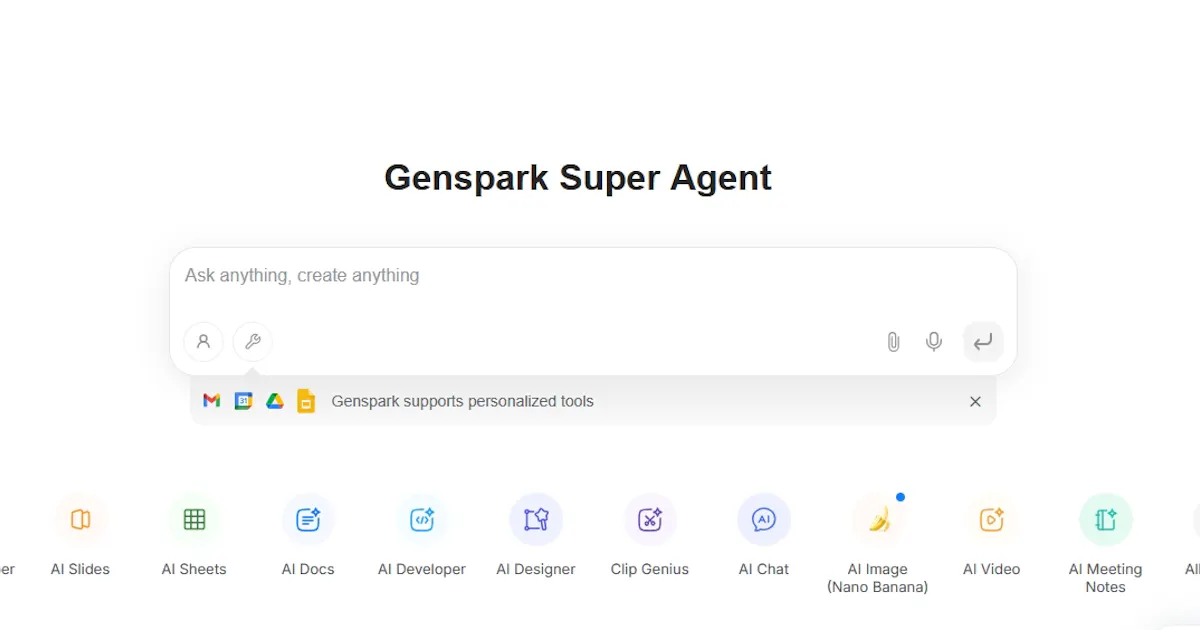Open the Clip Genius icon
This screenshot has height=630, width=1200.
tap(650, 519)
